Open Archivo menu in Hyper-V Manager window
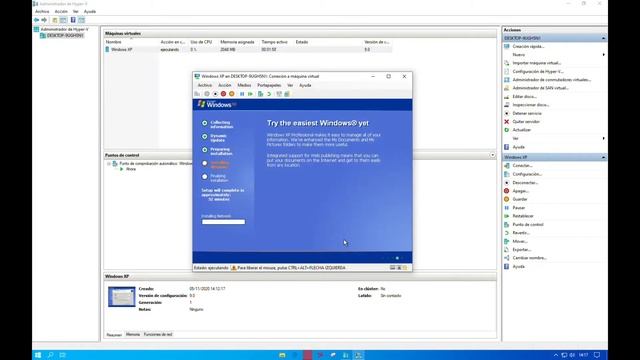640x360 pixels. 42,11
